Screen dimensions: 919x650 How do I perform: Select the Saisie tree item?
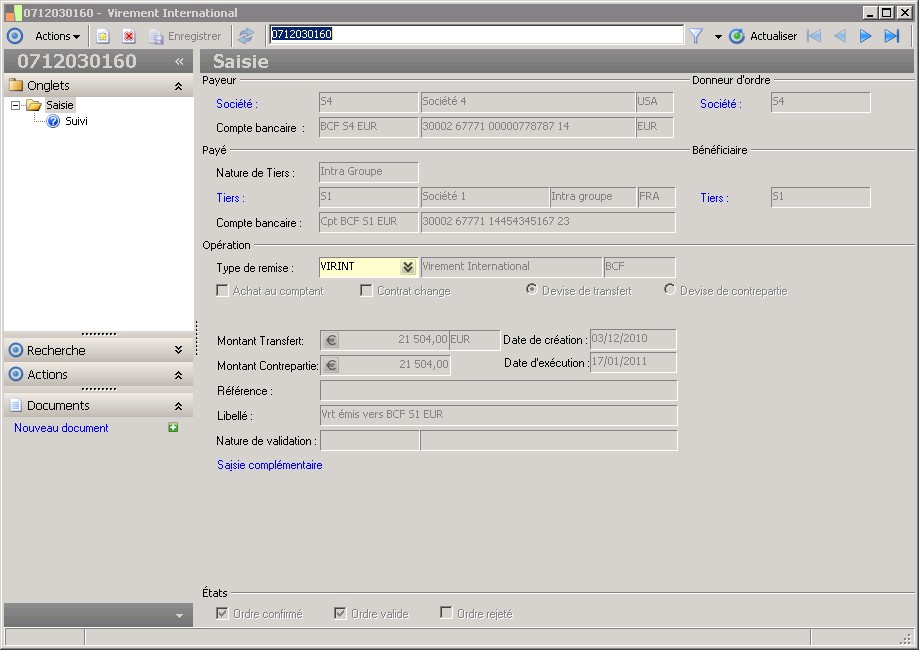pos(60,105)
